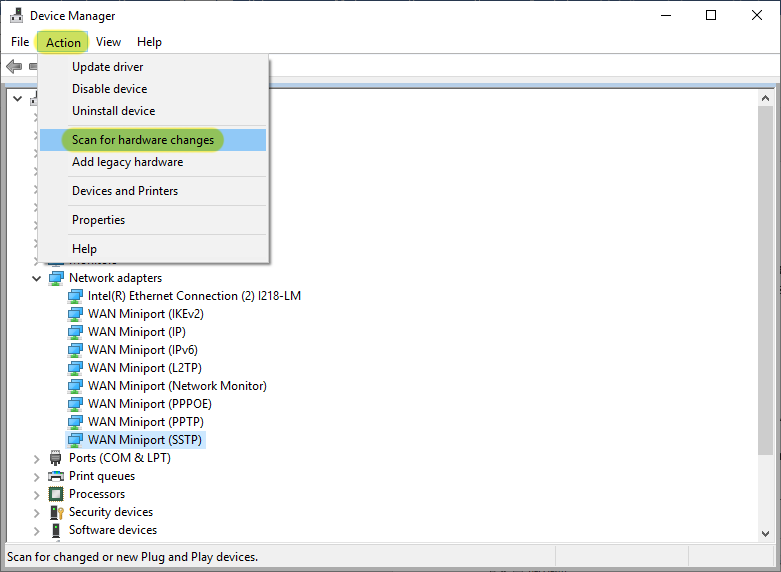
Task: Select WAN Miniport (IKEv2) label
Action: [x=145, y=314]
